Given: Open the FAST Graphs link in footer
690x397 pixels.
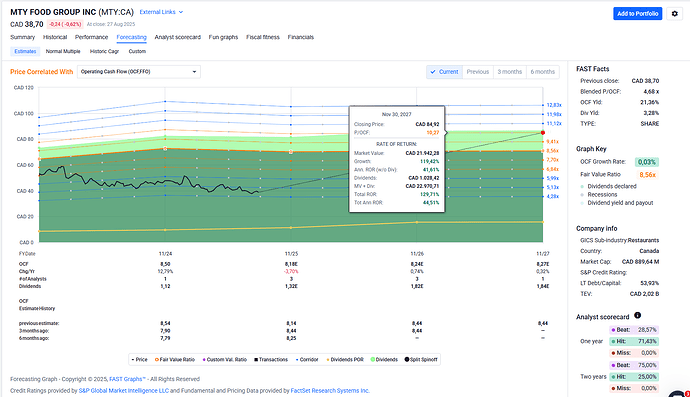Looking at the screenshot, I should coord(127,379).
